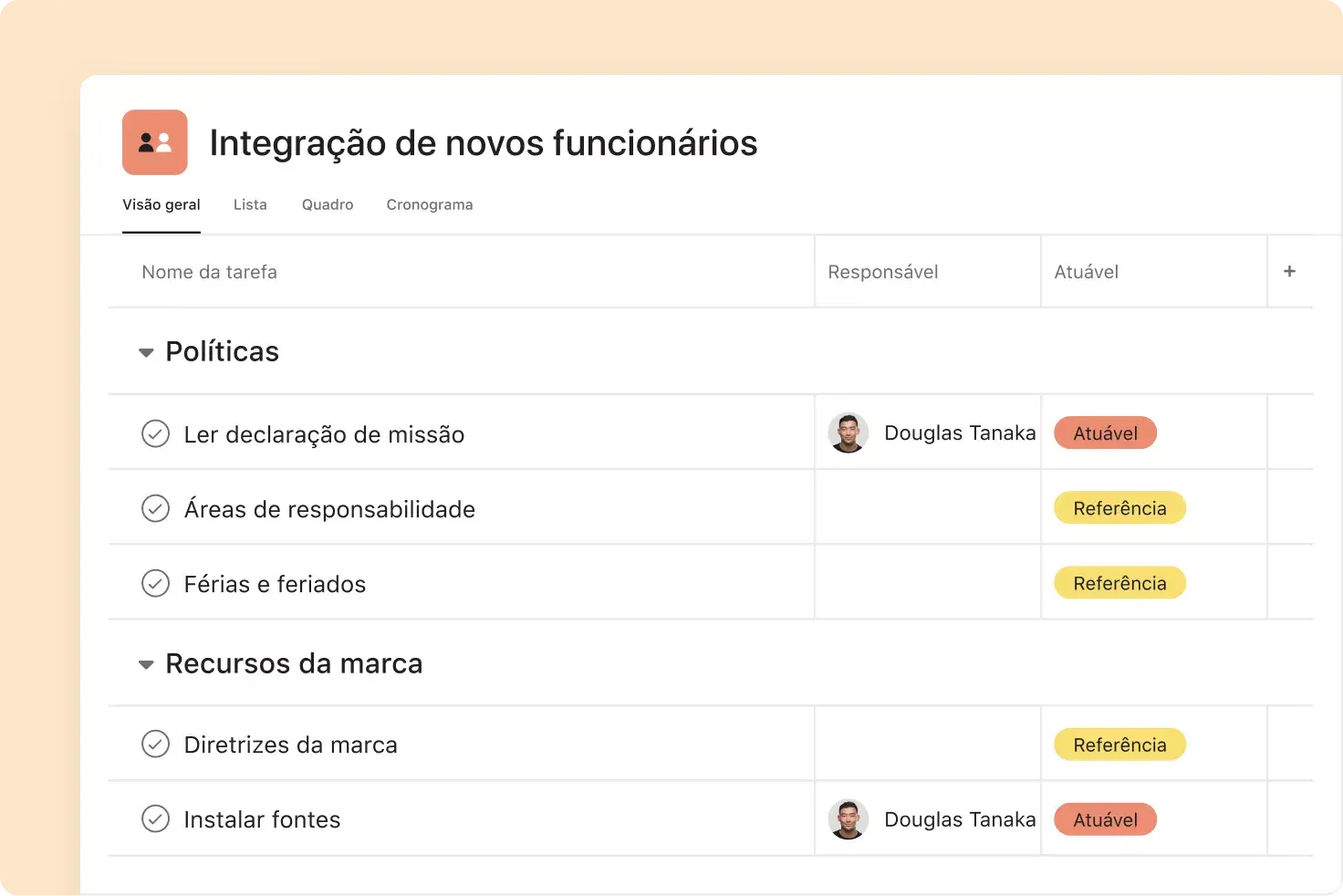Screen dimensions: 1343x896
Task: Click Douglas Tanaka's avatar on Ler declaração de missão
Action: [848, 432]
